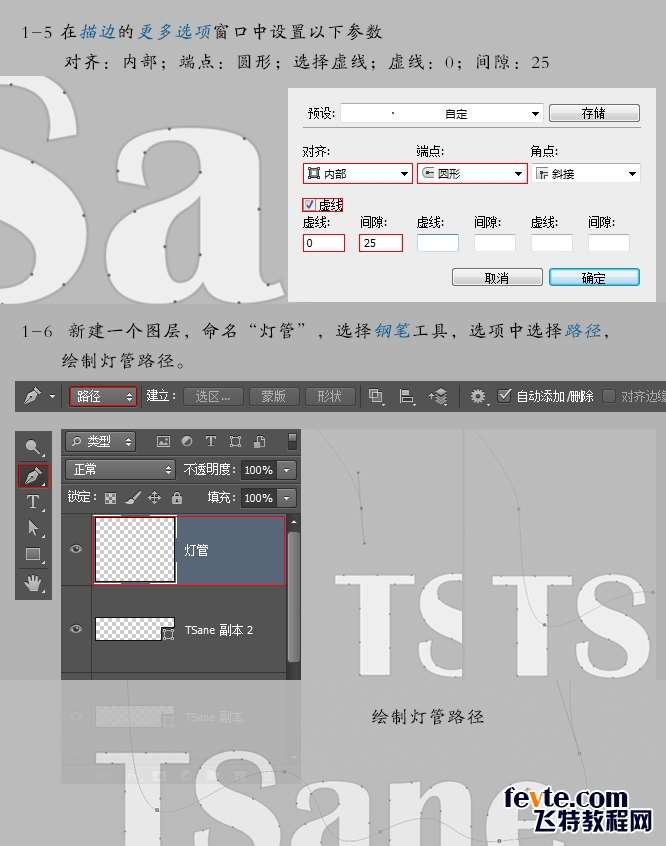Click the layers panel vertical scrollbar

click(x=294, y=597)
